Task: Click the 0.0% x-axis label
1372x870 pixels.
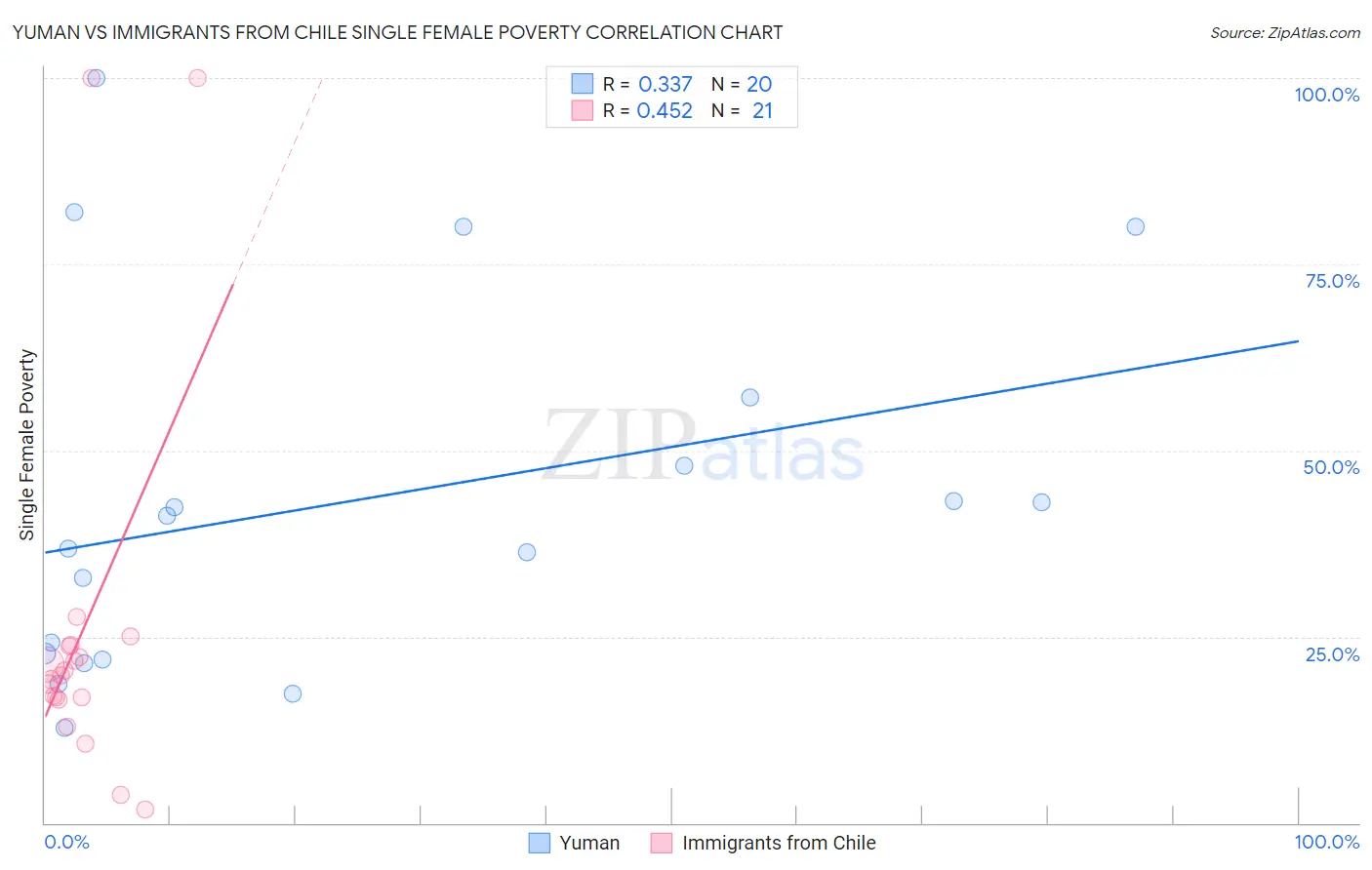Action: tap(66, 842)
